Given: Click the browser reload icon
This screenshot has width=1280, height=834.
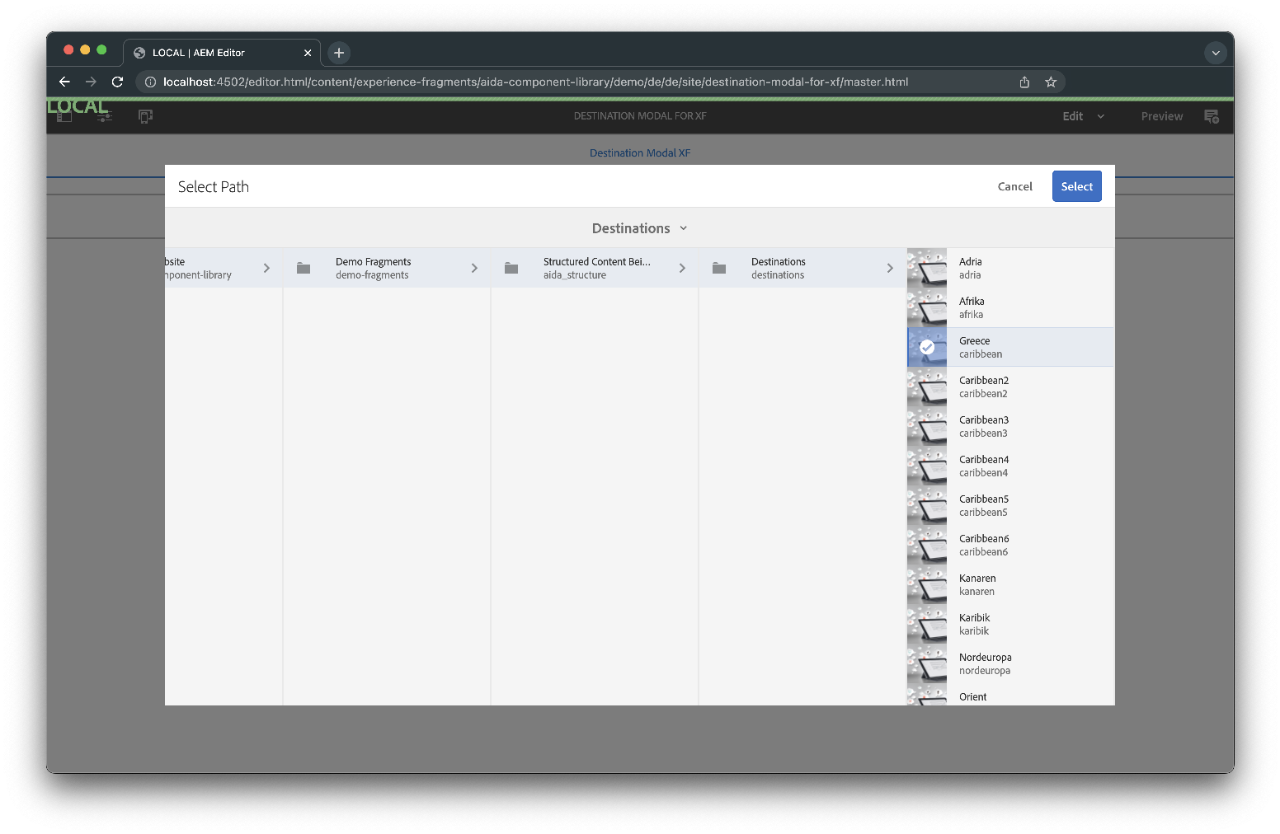Looking at the screenshot, I should pyautogui.click(x=117, y=82).
